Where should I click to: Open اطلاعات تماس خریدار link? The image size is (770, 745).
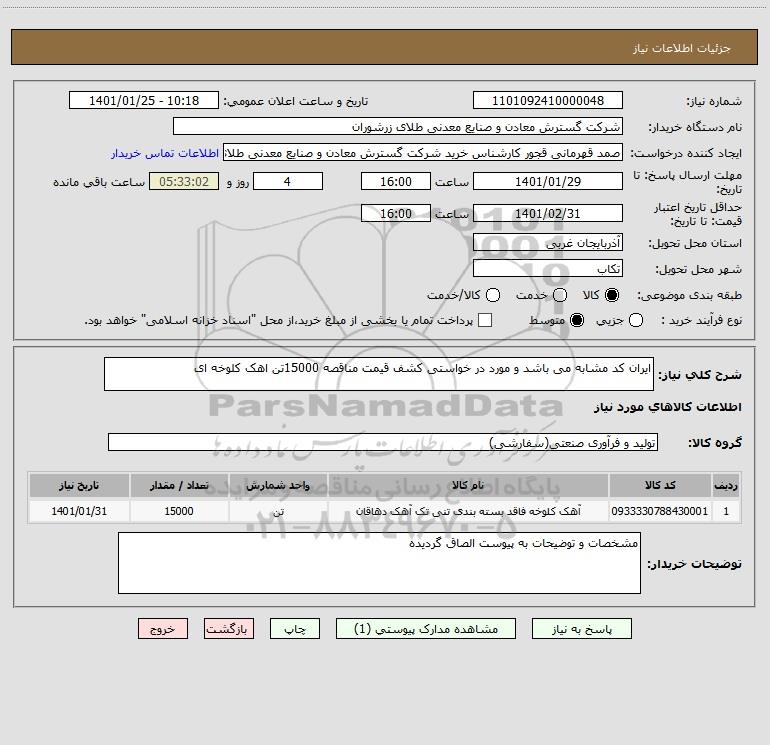click(x=165, y=153)
